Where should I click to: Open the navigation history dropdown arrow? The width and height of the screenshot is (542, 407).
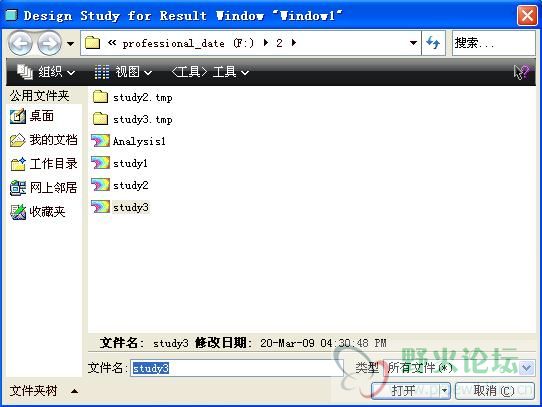click(71, 44)
